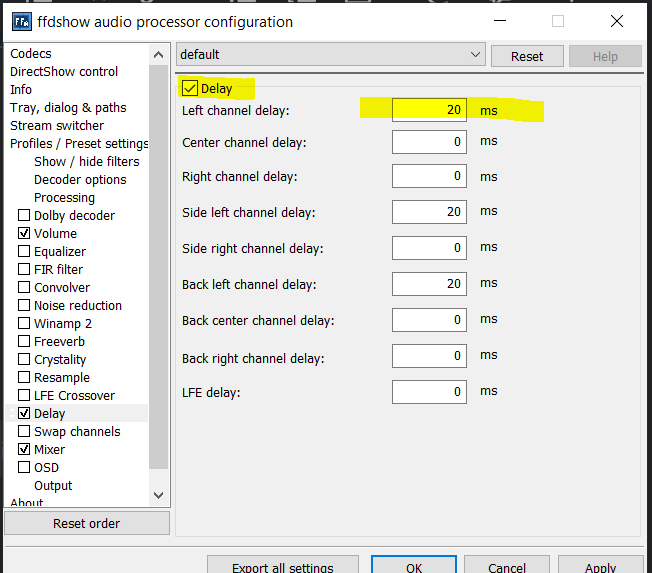
Task: Tick the Resample checkbox
Action: coord(24,377)
